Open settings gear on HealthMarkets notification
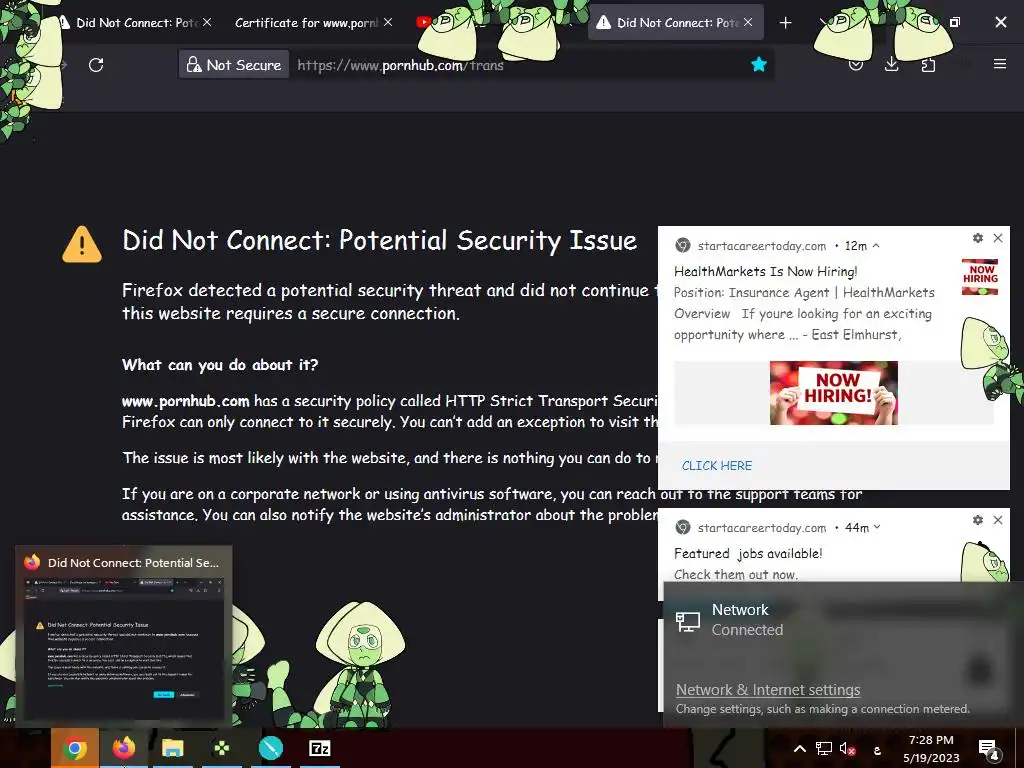Viewport: 1024px width, 768px height. coord(978,238)
